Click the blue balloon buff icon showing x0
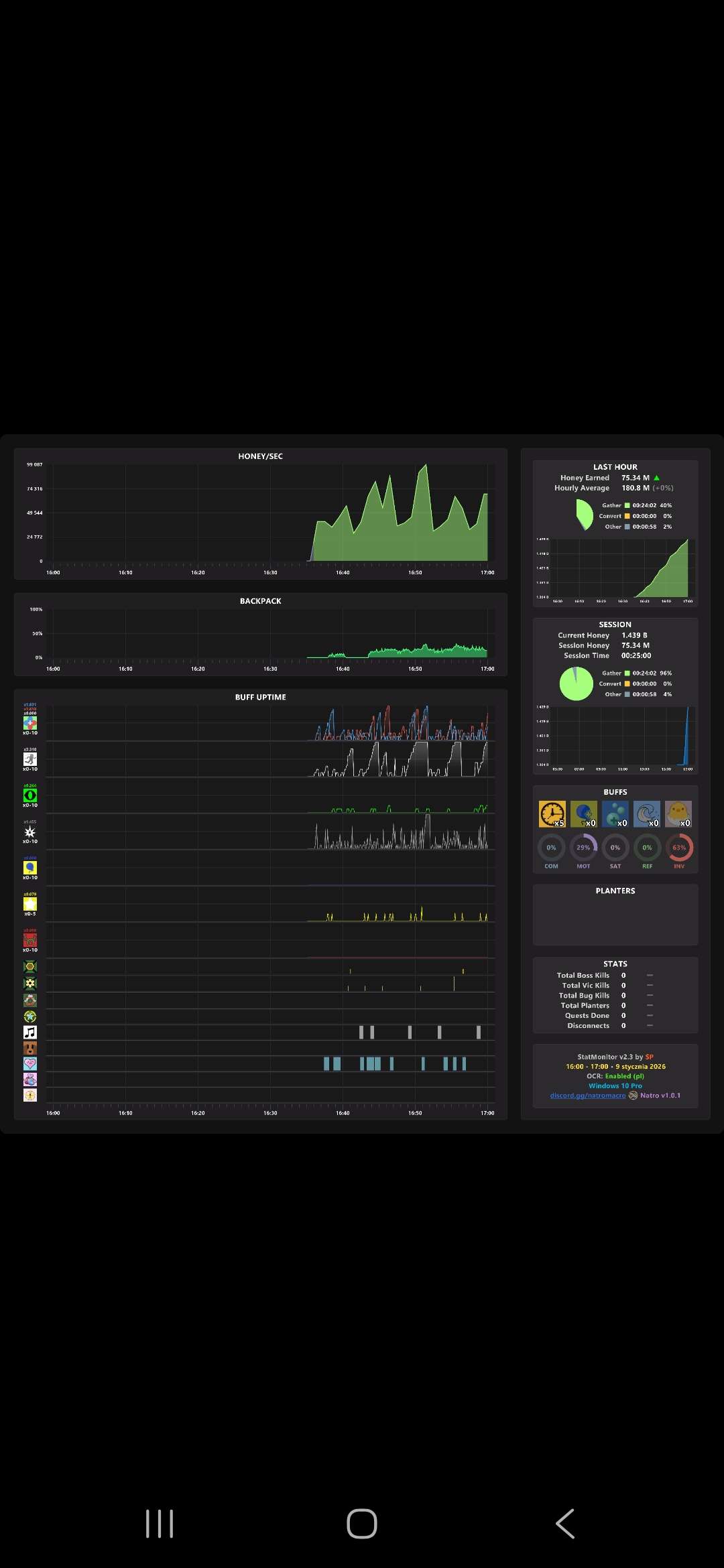724x1568 pixels. click(x=583, y=814)
